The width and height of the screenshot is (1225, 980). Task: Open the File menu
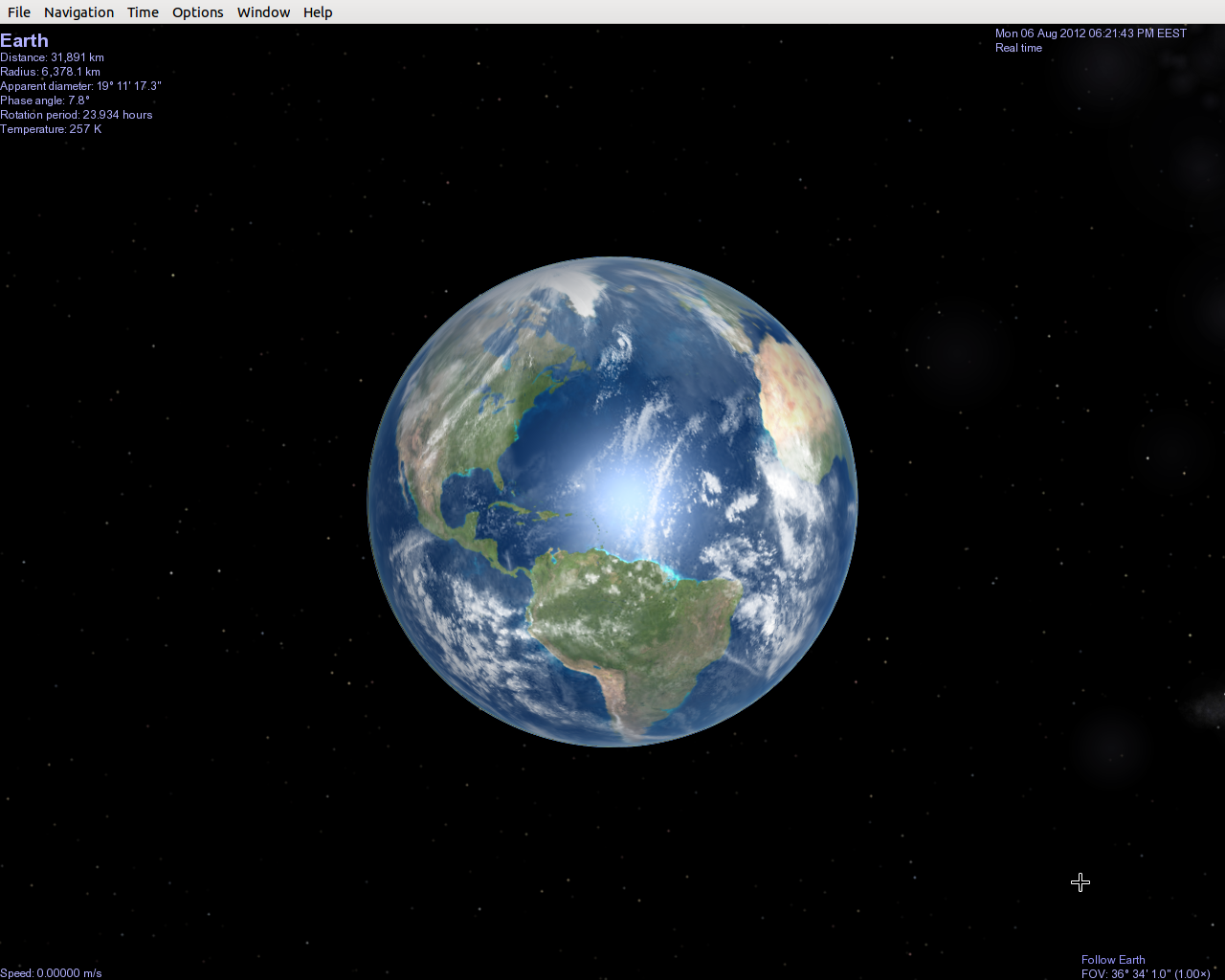pos(18,11)
